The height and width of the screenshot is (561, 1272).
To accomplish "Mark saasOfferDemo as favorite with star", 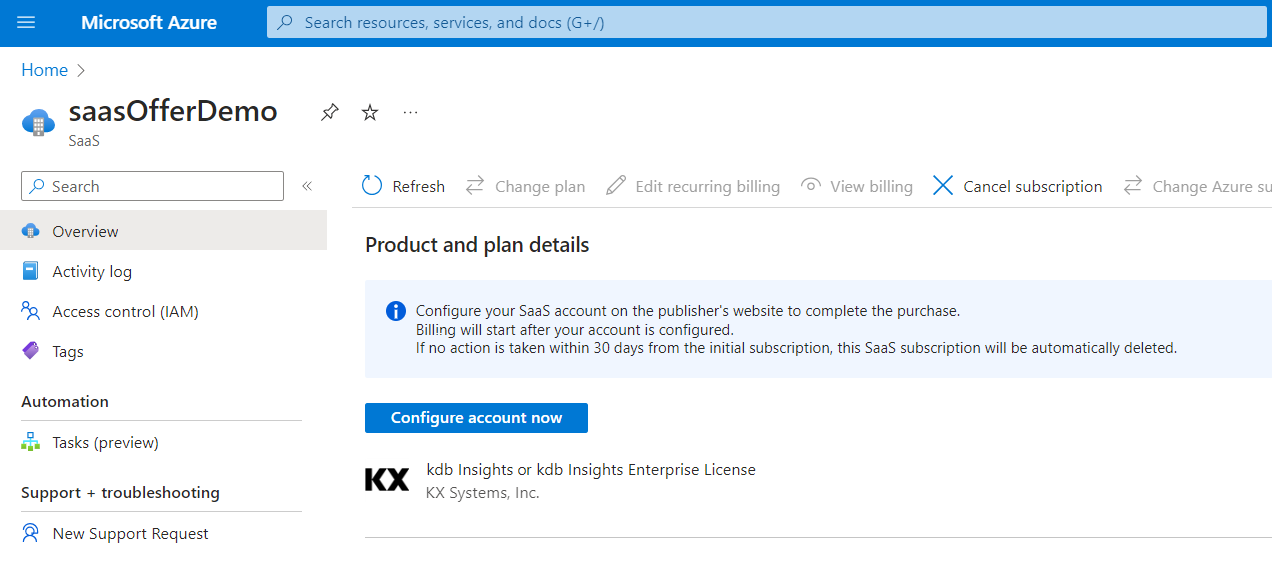I will pos(370,113).
